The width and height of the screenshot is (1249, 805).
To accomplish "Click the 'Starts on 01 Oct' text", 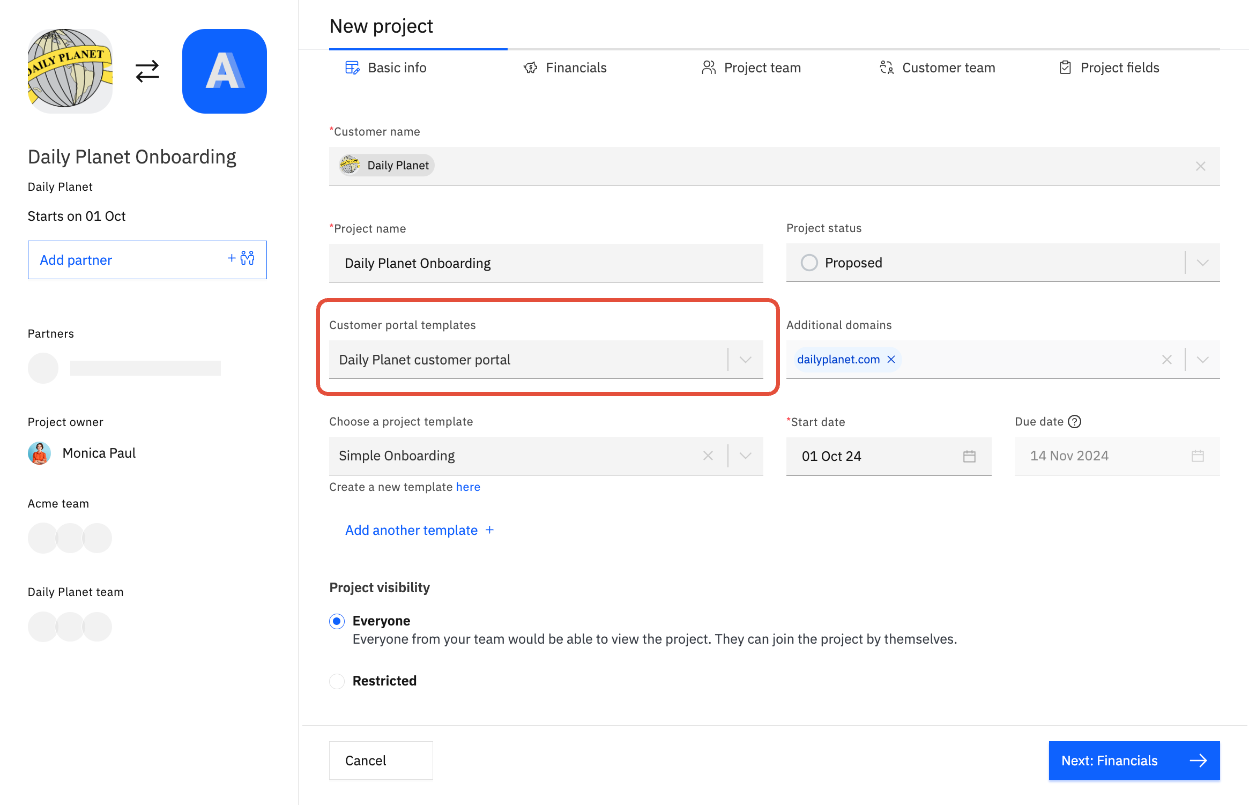I will [x=77, y=216].
